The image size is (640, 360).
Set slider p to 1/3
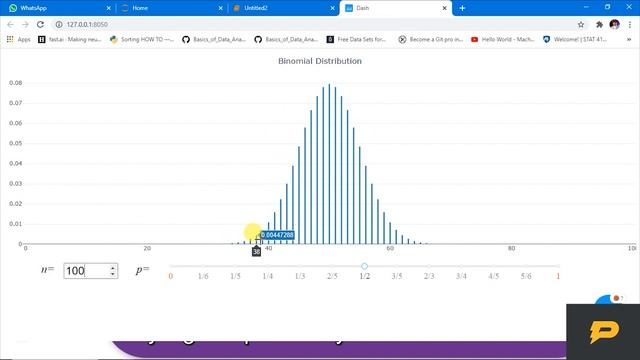[300, 276]
